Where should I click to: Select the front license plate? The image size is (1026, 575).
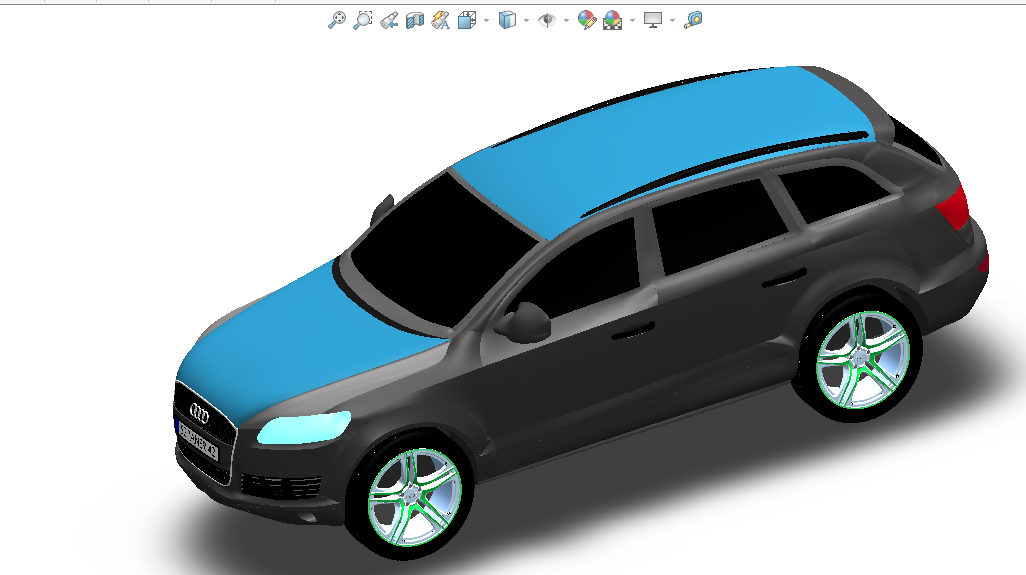(x=198, y=440)
